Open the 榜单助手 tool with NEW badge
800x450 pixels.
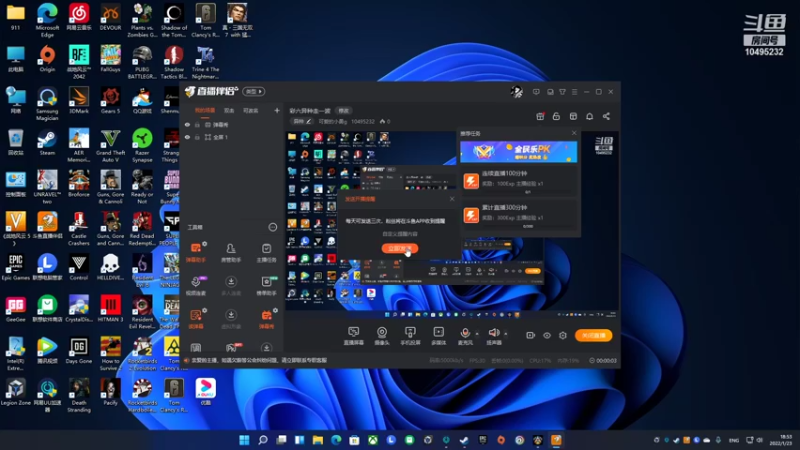[266, 285]
